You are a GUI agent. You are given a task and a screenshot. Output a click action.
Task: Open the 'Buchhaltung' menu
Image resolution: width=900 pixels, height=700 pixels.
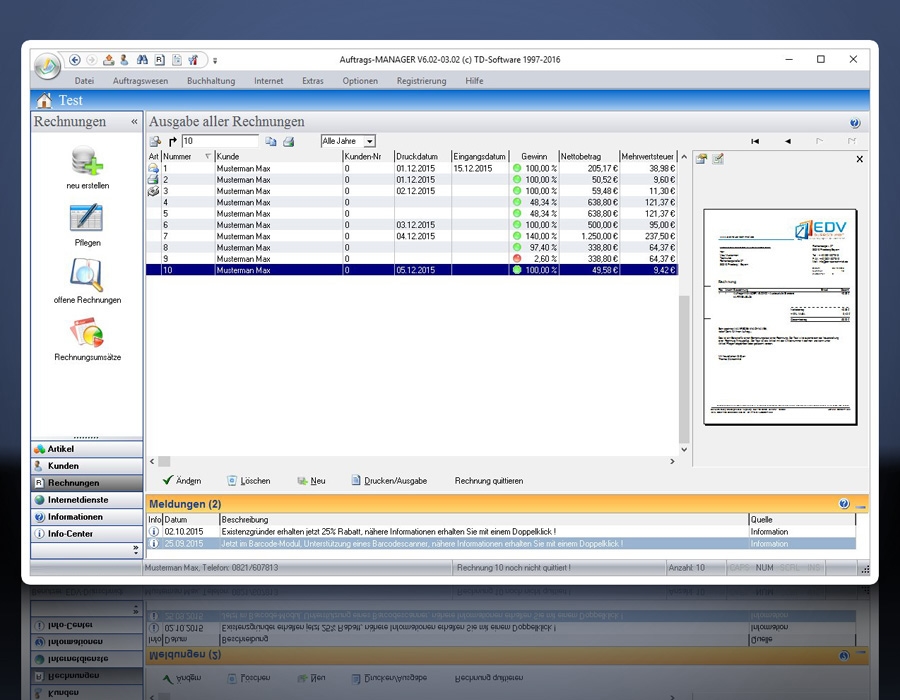click(211, 81)
